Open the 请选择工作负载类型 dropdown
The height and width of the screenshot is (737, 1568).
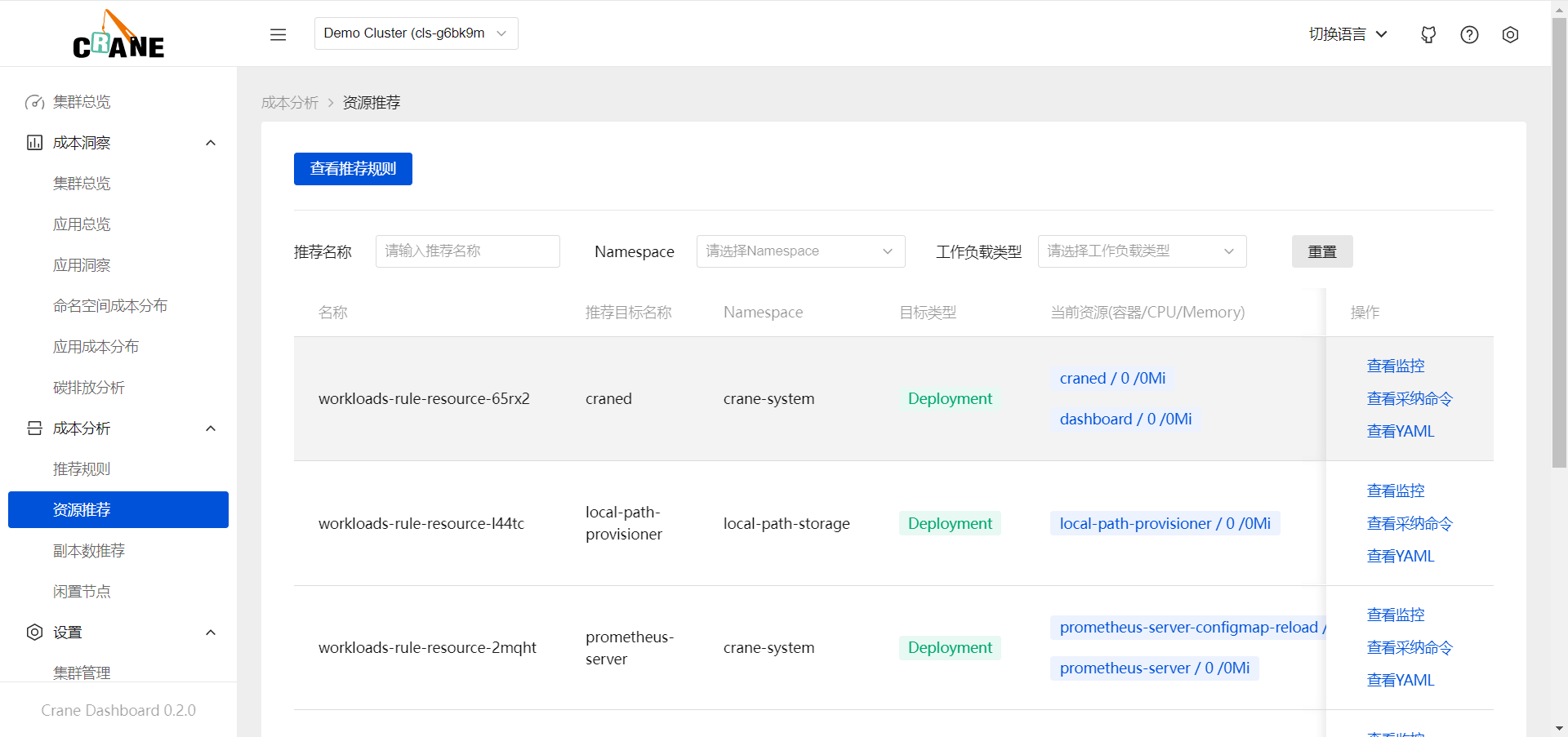tap(1142, 251)
